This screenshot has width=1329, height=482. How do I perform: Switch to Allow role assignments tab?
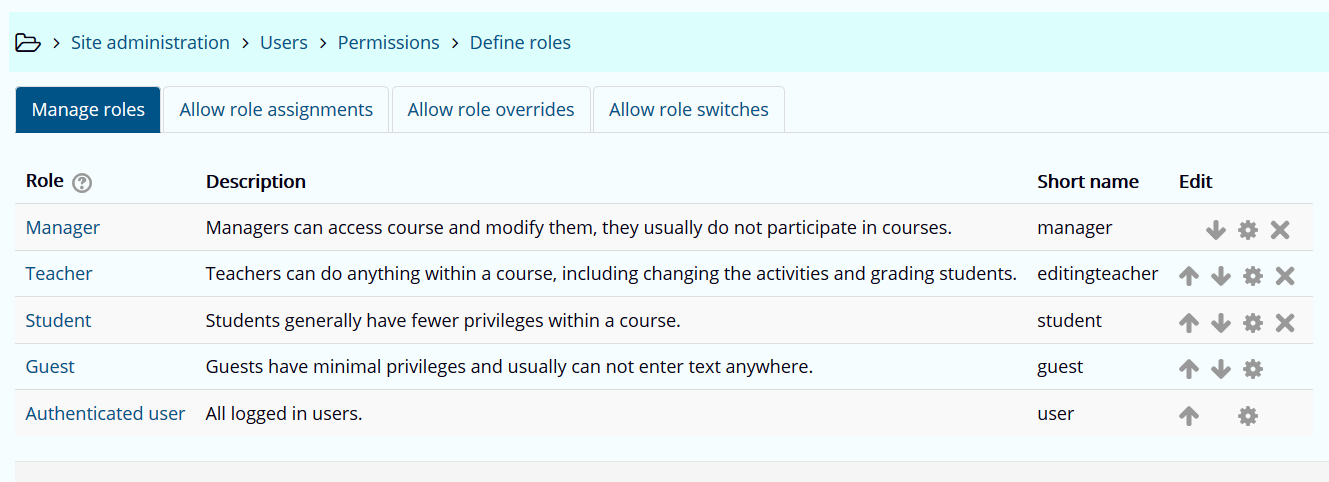[x=276, y=110]
